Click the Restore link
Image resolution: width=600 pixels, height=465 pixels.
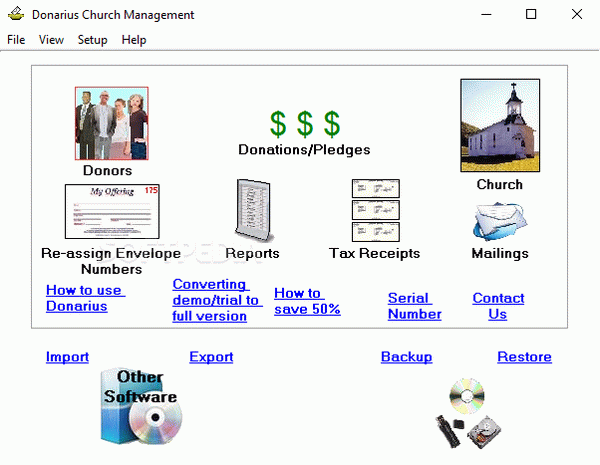(x=524, y=357)
